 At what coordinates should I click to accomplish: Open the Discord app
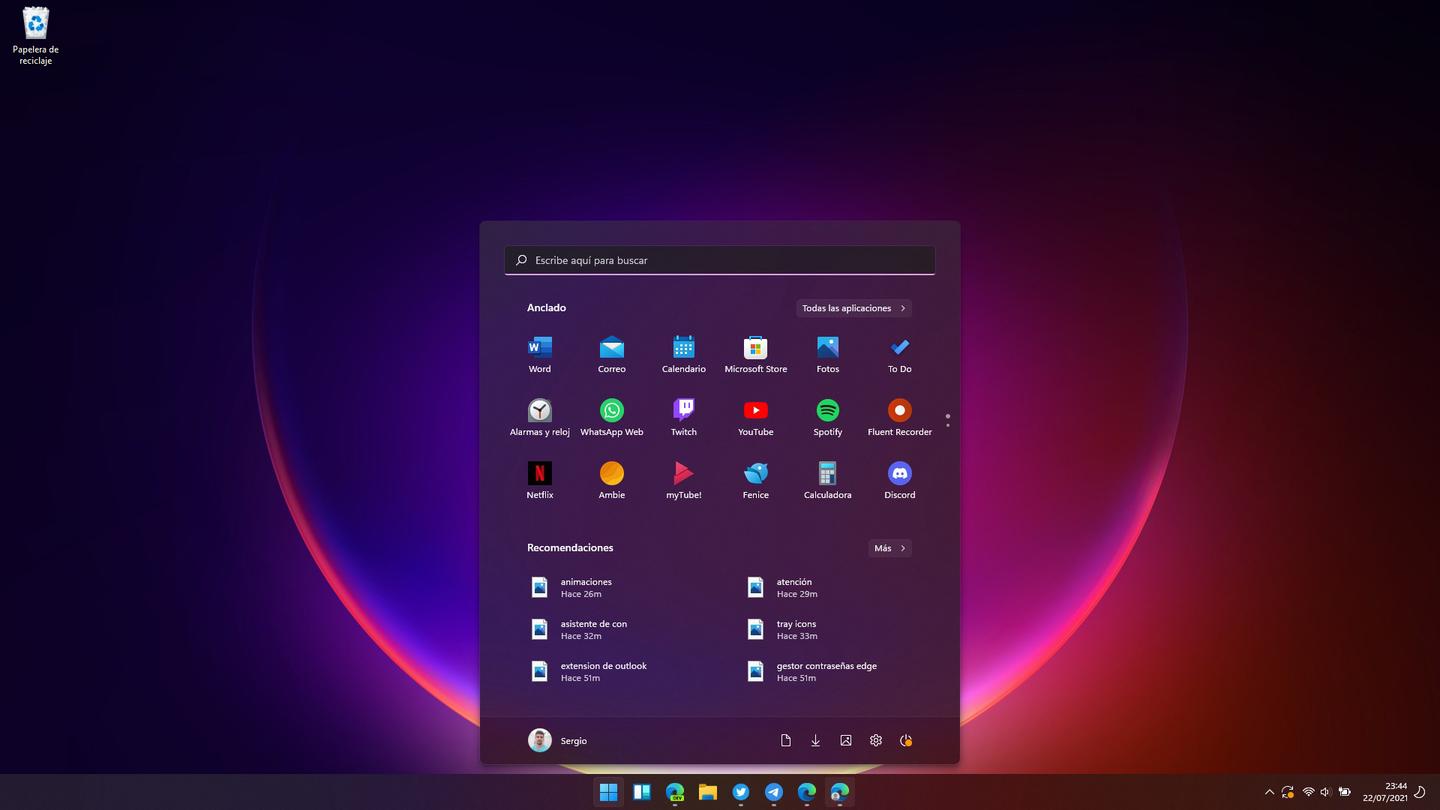point(899,479)
